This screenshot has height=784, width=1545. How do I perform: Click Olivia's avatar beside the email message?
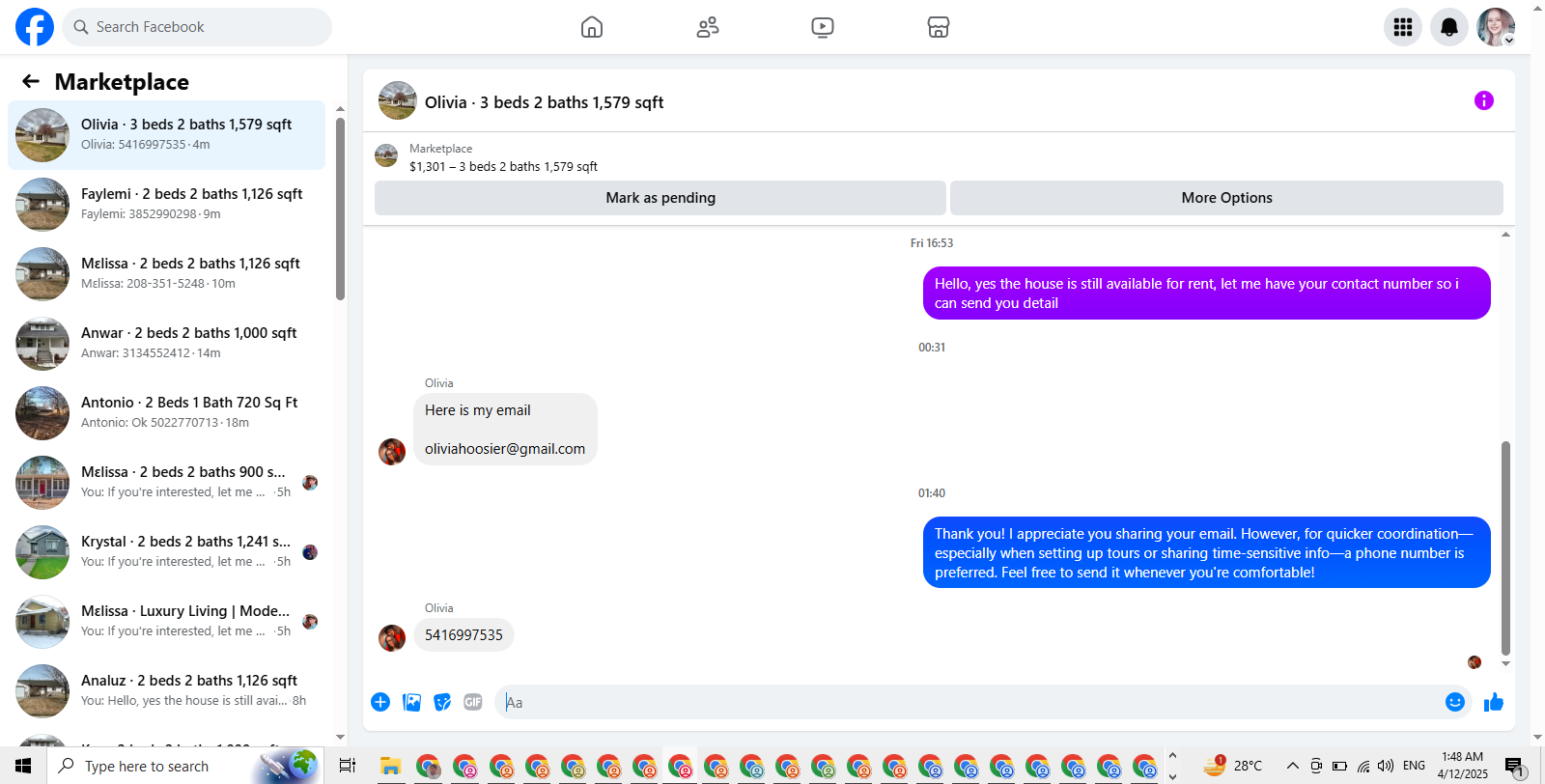click(392, 452)
